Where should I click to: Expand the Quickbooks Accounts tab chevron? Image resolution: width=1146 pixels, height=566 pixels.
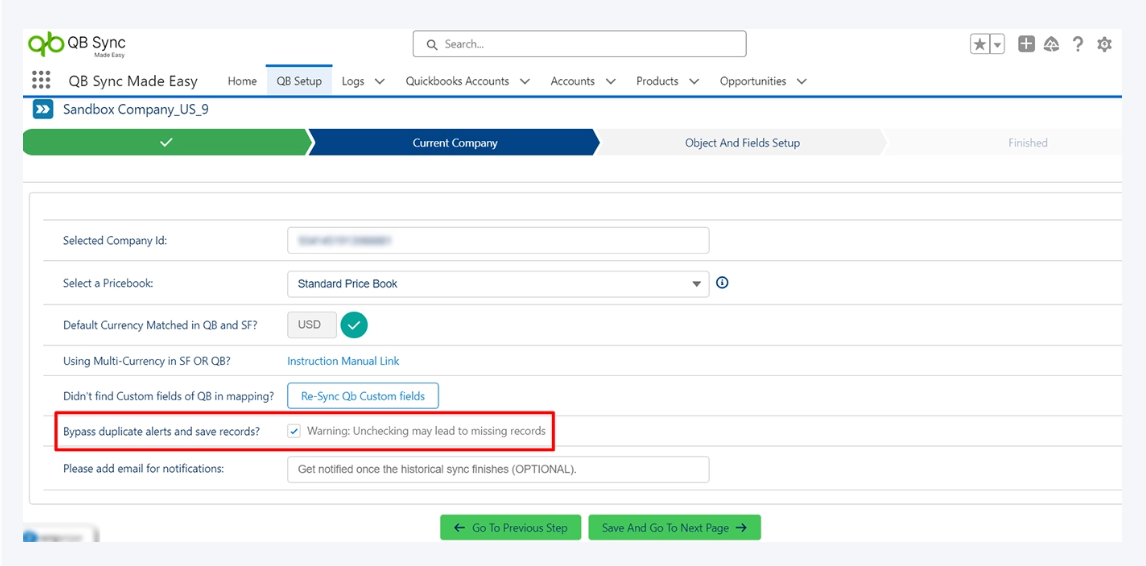pos(525,82)
